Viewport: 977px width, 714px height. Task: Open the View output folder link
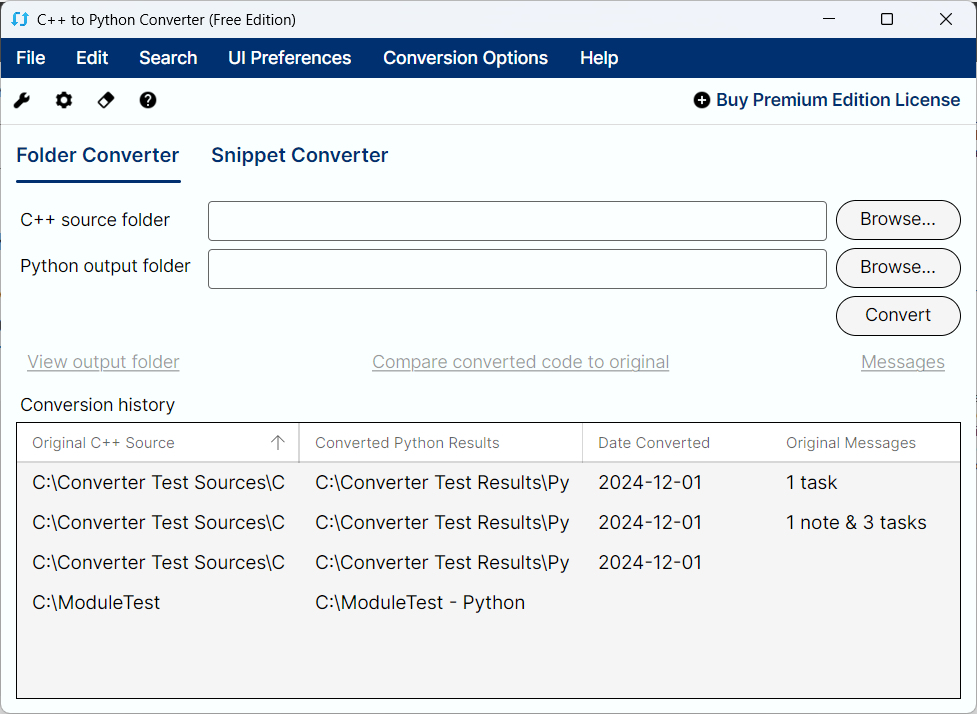coord(103,362)
